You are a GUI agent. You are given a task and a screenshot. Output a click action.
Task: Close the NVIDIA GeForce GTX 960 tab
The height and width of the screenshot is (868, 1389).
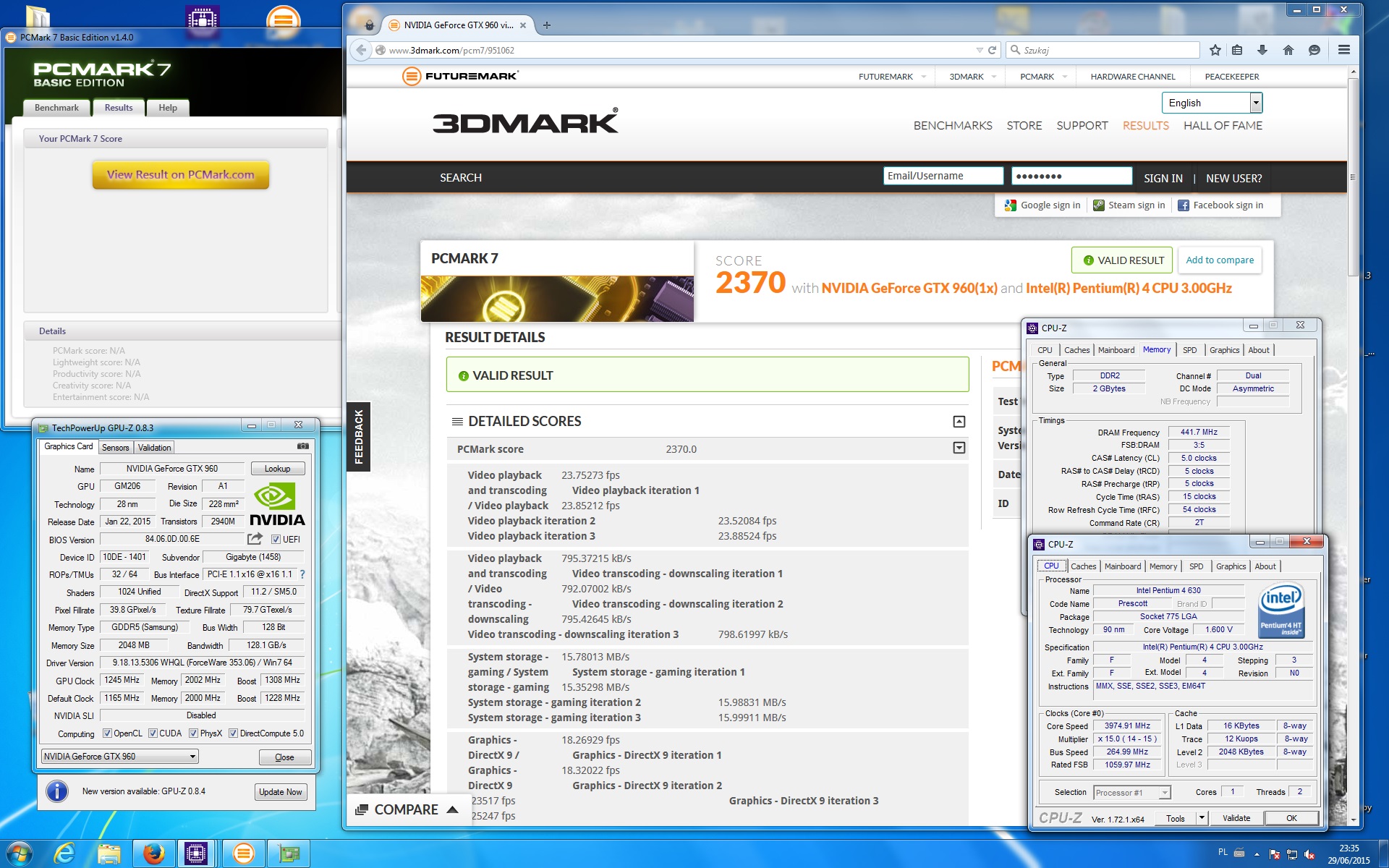(x=523, y=25)
